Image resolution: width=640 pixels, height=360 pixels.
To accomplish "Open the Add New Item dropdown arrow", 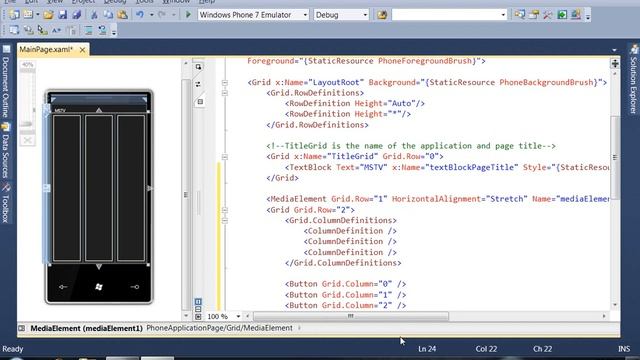I will (37, 15).
